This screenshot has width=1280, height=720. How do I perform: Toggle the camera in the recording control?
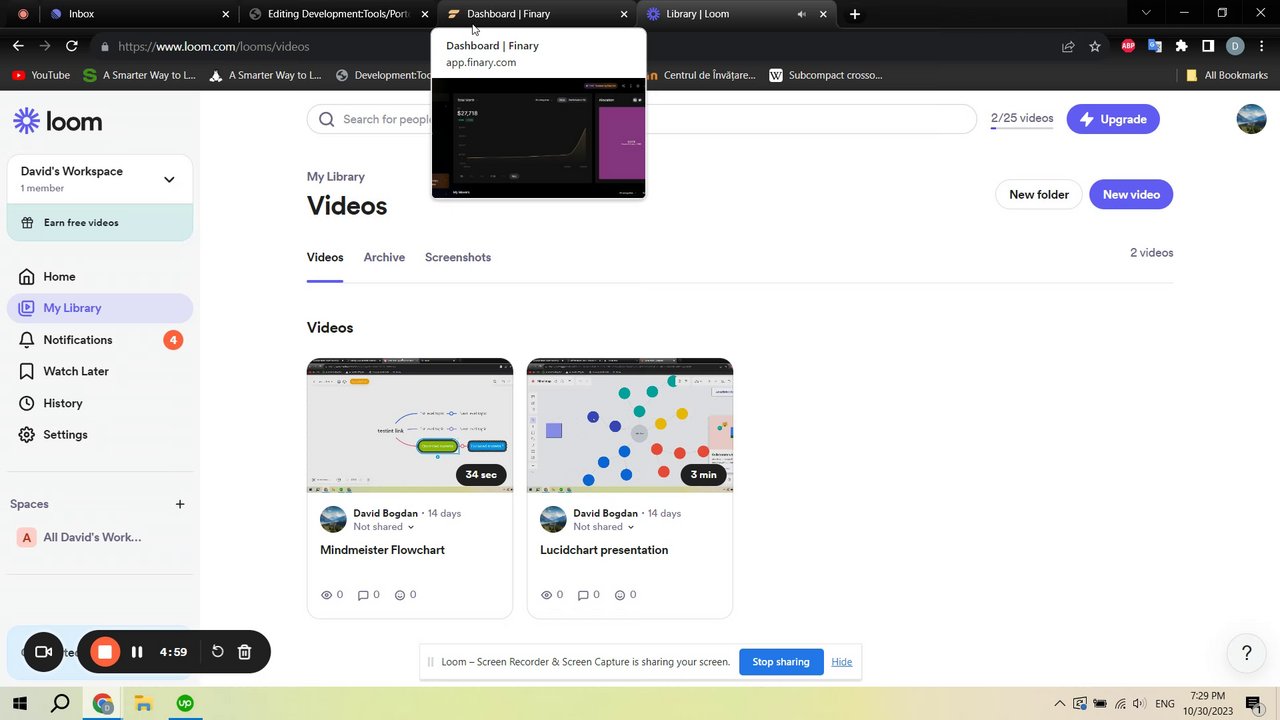[43, 652]
